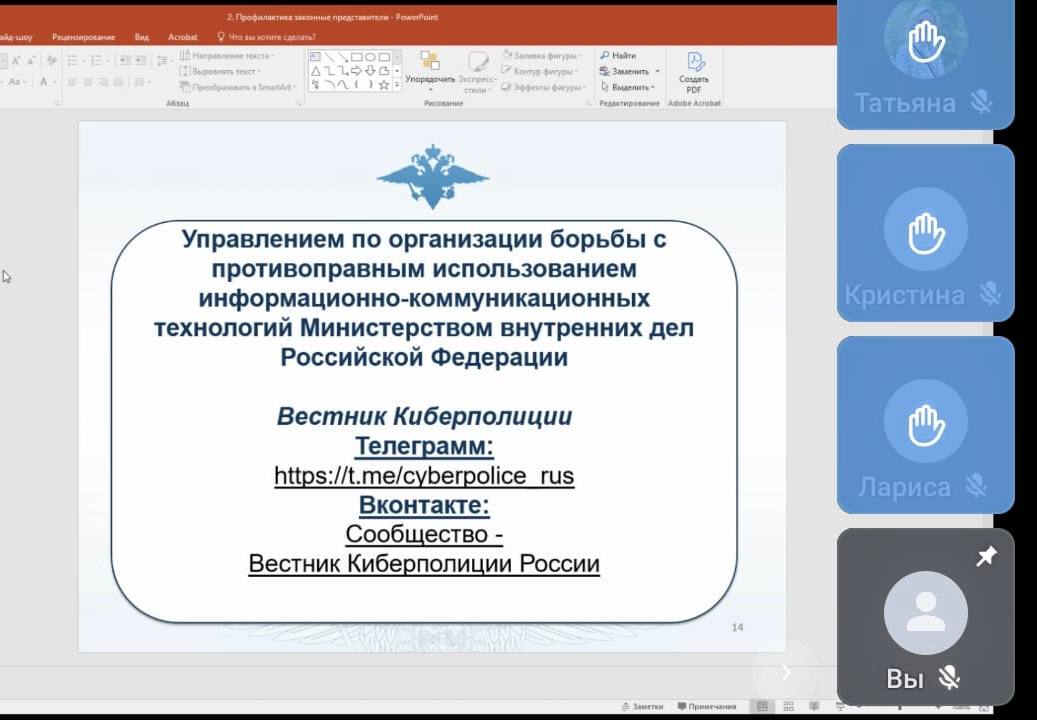This screenshot has height=720, width=1037.
Task: Select the star shape in gallery
Action: [x=384, y=85]
